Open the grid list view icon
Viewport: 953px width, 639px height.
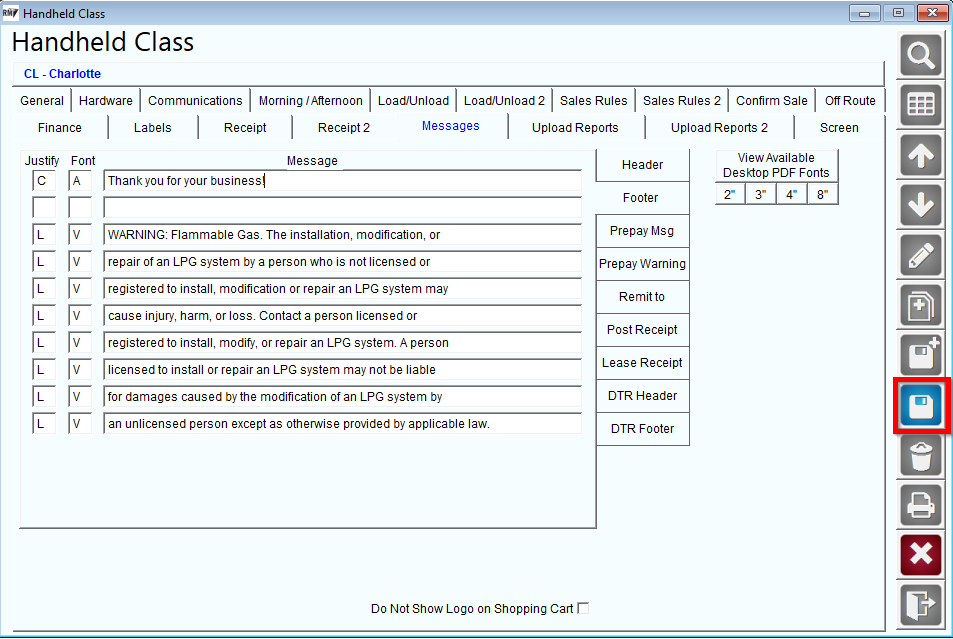pos(921,105)
